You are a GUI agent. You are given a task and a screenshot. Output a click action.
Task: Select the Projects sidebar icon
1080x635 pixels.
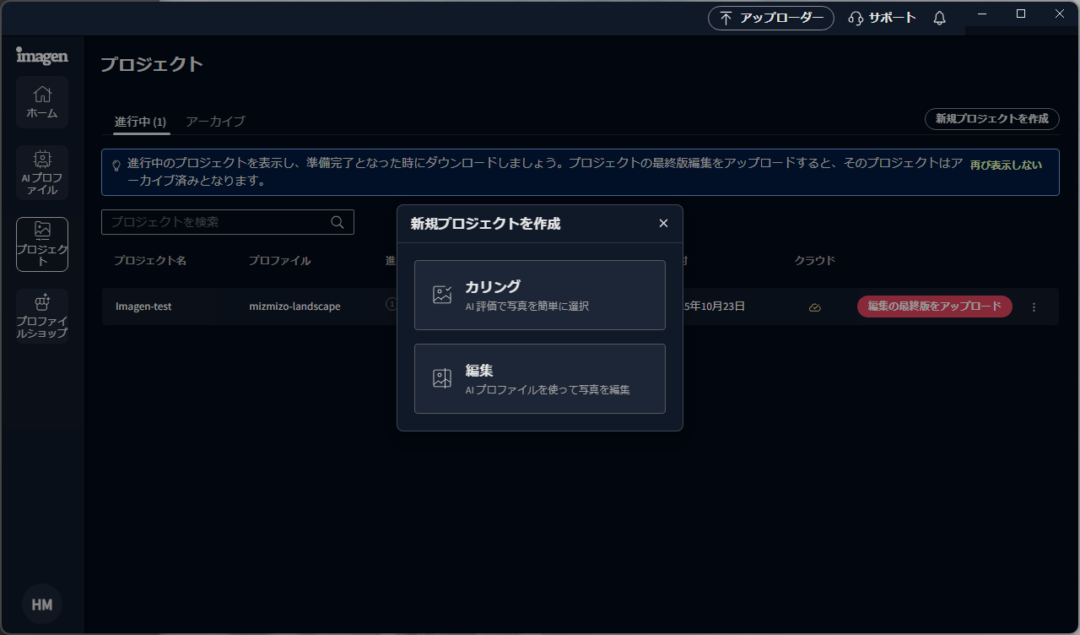coord(42,244)
